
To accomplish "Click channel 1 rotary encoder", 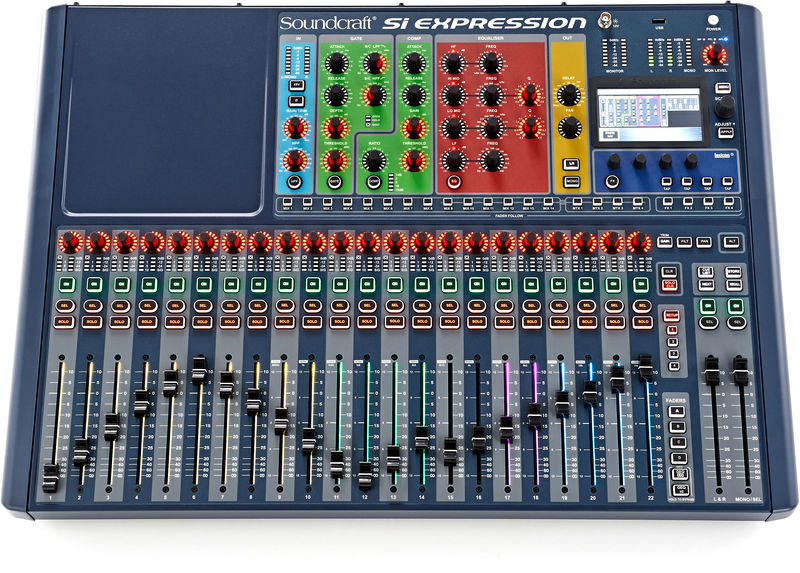I will pos(70,242).
